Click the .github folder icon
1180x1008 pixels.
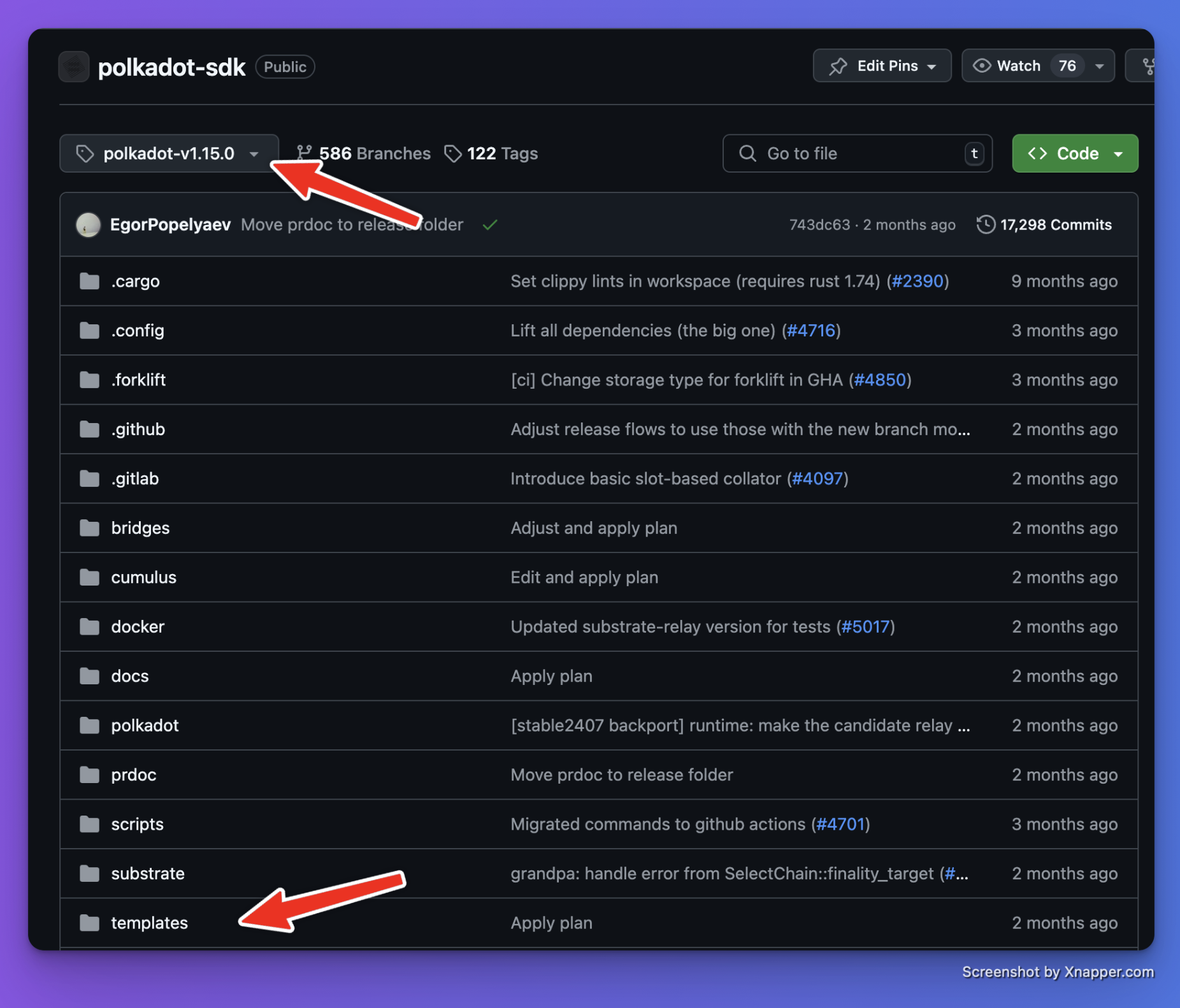point(89,429)
